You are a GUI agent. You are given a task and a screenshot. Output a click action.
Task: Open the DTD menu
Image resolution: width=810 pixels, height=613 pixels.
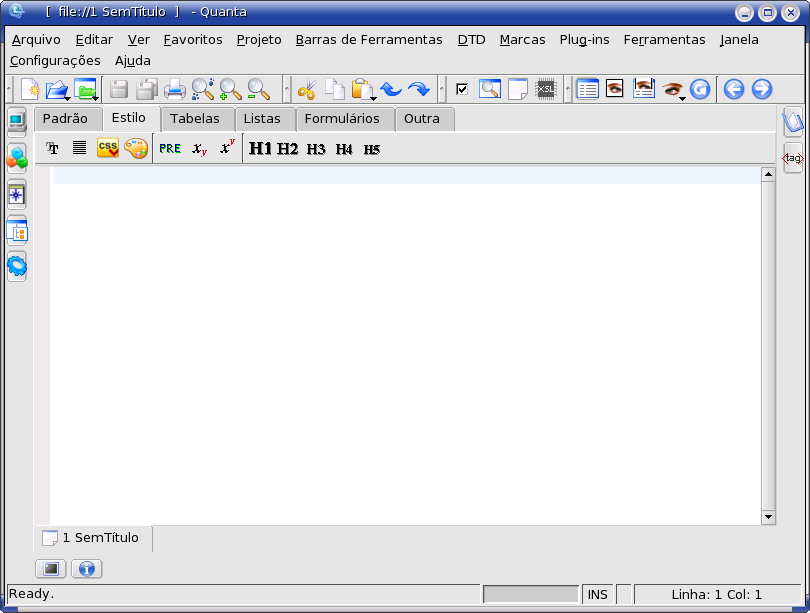pyautogui.click(x=471, y=40)
